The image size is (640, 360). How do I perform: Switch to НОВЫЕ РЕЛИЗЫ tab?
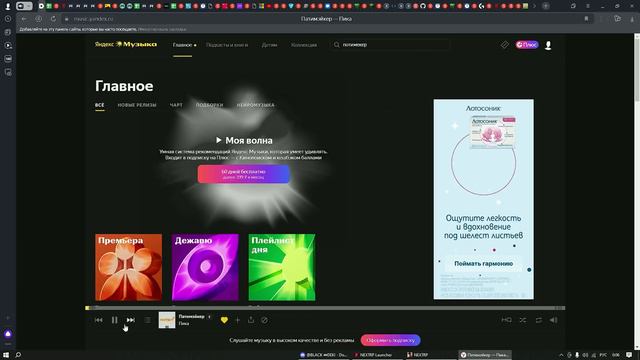(x=137, y=105)
